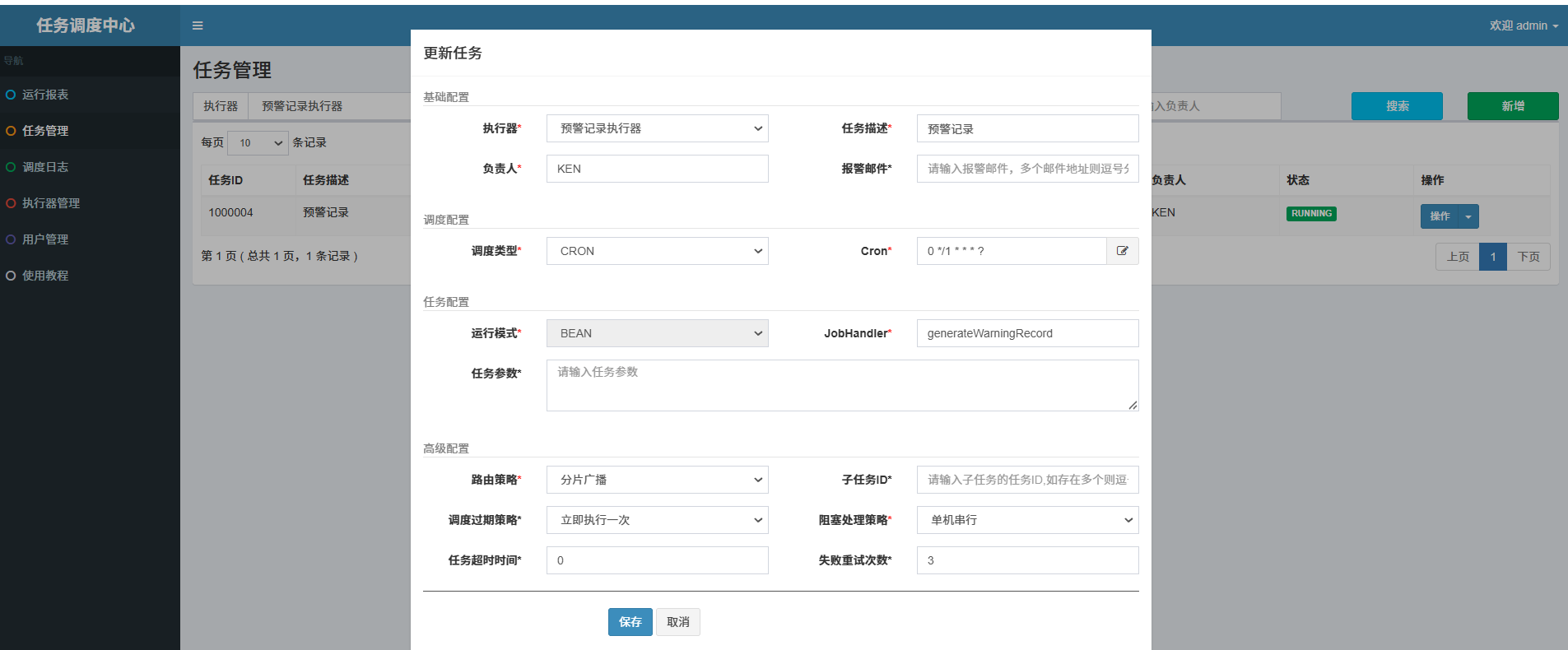The width and height of the screenshot is (1568, 650).
Task: Click the JobHandler input field
Action: [x=1028, y=333]
